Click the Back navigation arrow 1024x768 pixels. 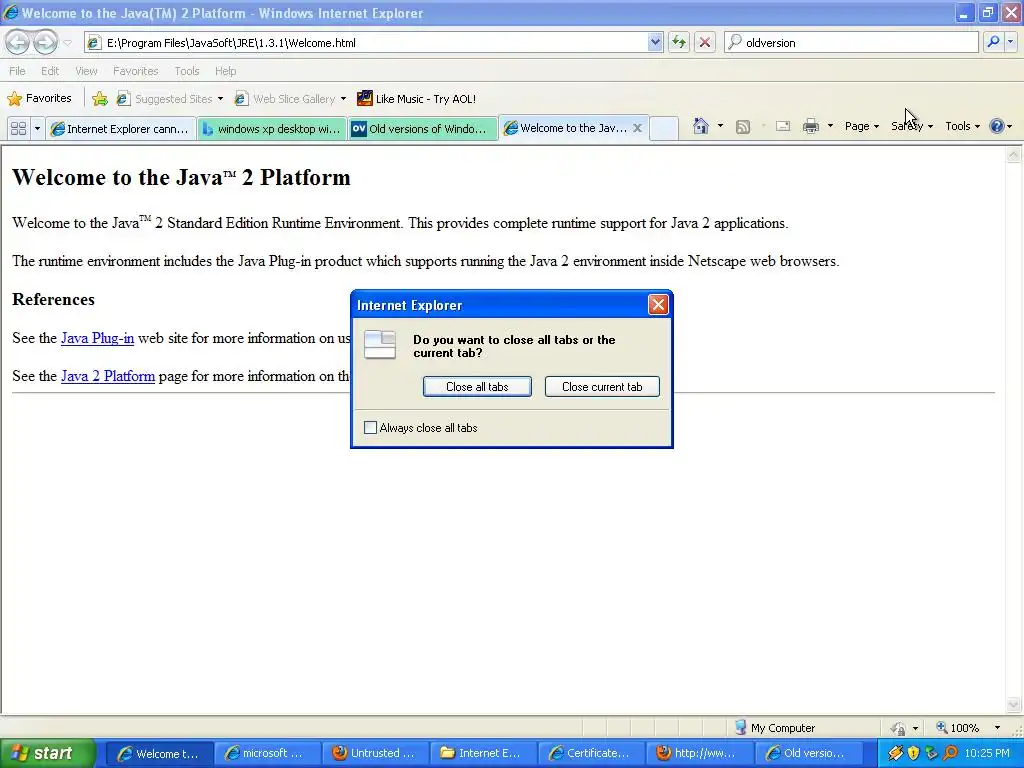pyautogui.click(x=18, y=42)
